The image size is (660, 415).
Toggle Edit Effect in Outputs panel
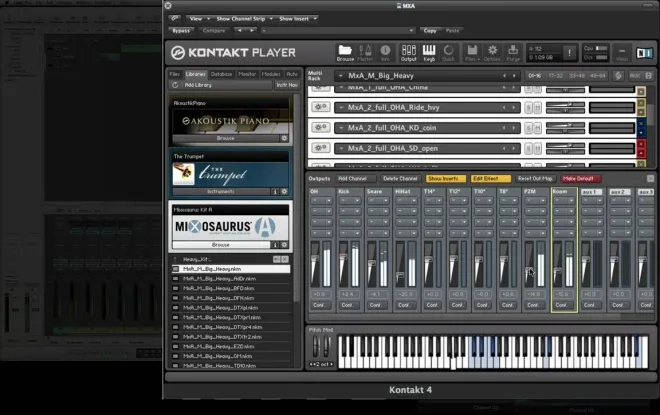(490, 179)
